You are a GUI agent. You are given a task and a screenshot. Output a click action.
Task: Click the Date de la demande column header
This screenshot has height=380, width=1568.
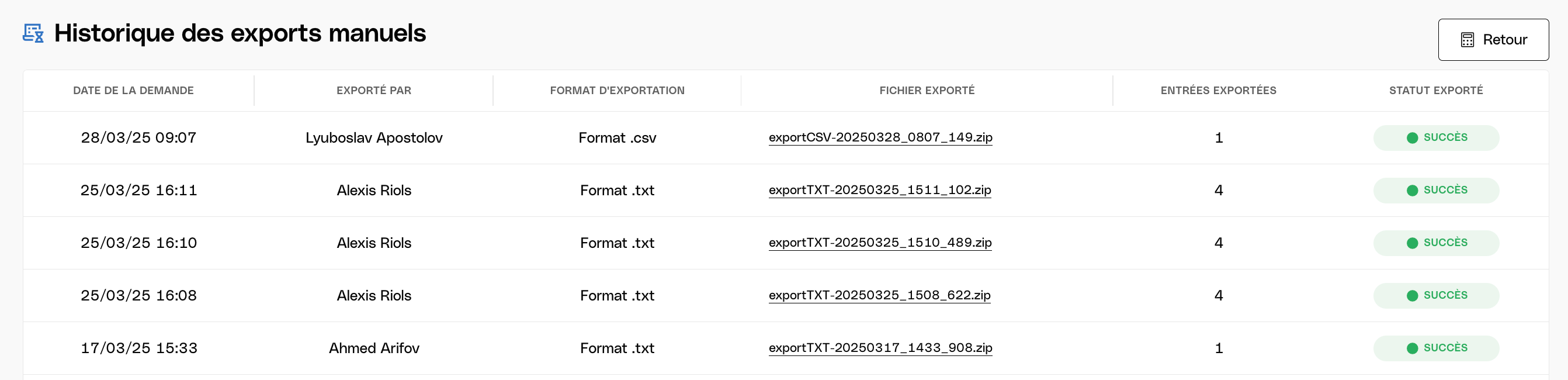(x=133, y=91)
